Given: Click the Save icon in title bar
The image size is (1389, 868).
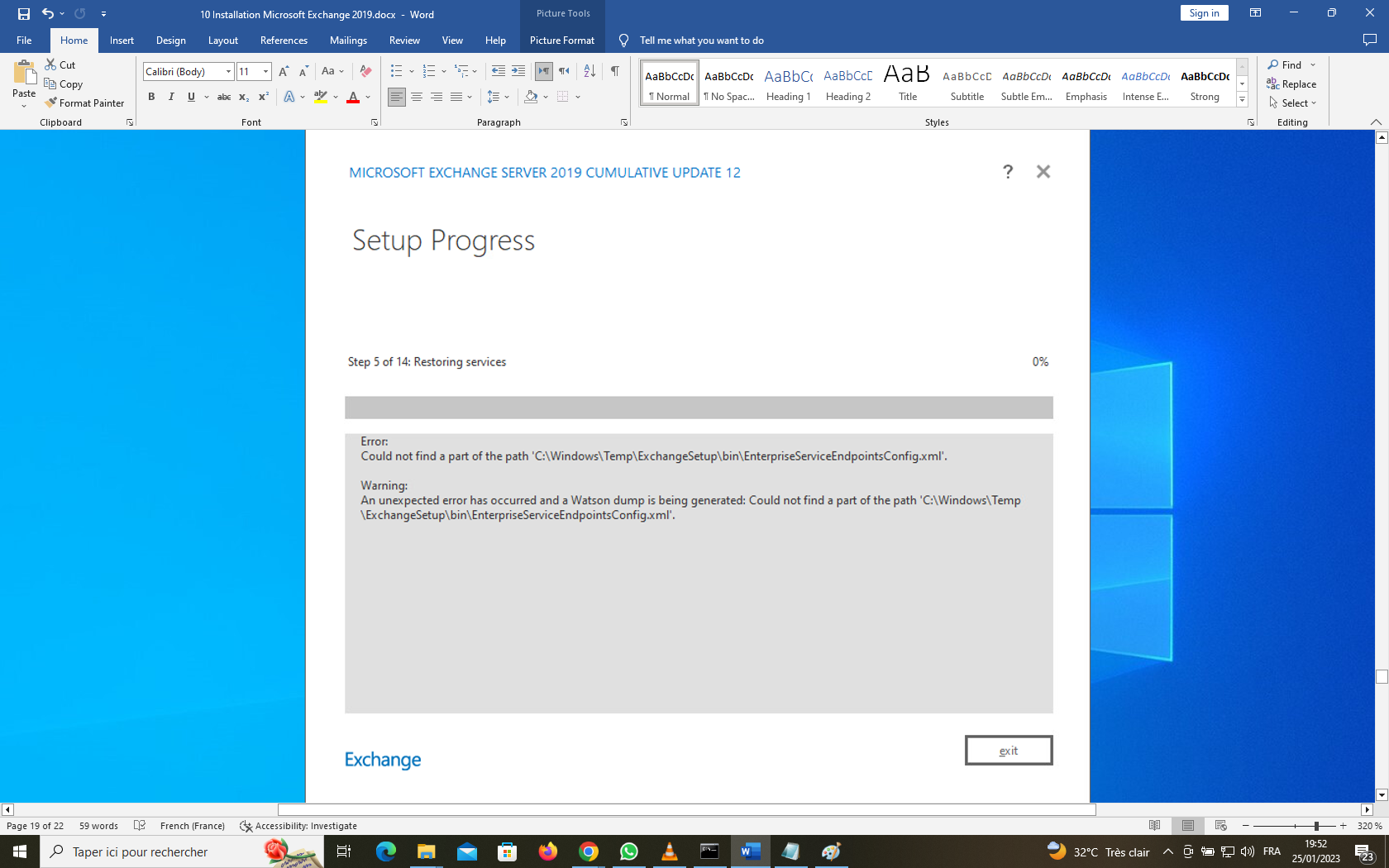Looking at the screenshot, I should click(24, 14).
